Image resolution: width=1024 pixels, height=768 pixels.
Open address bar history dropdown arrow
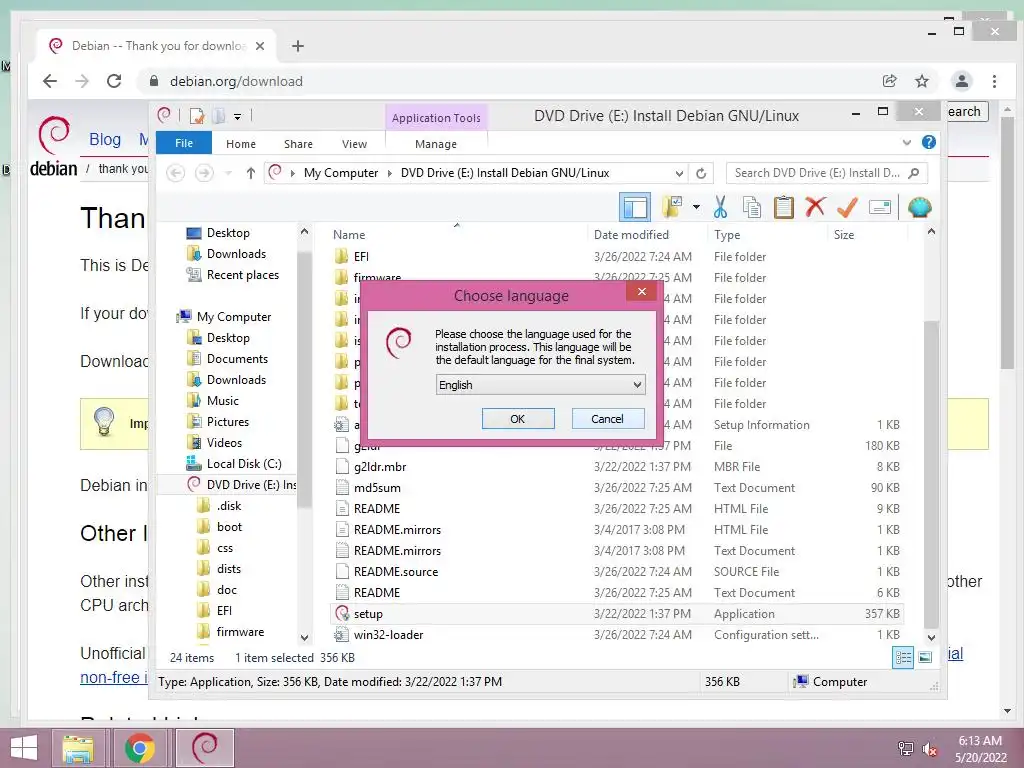pyautogui.click(x=679, y=173)
